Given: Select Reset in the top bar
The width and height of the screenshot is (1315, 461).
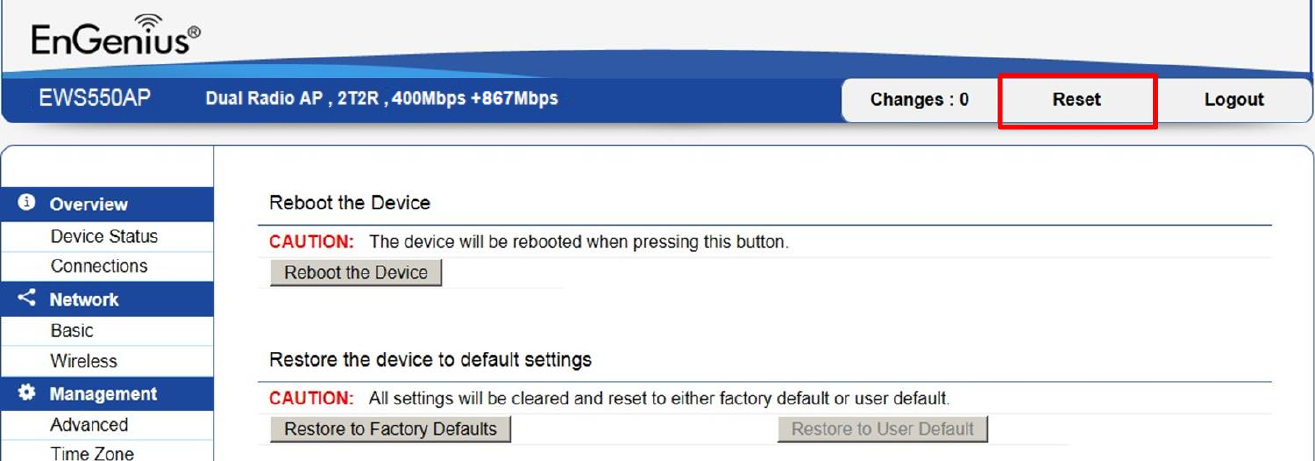Looking at the screenshot, I should (1077, 100).
